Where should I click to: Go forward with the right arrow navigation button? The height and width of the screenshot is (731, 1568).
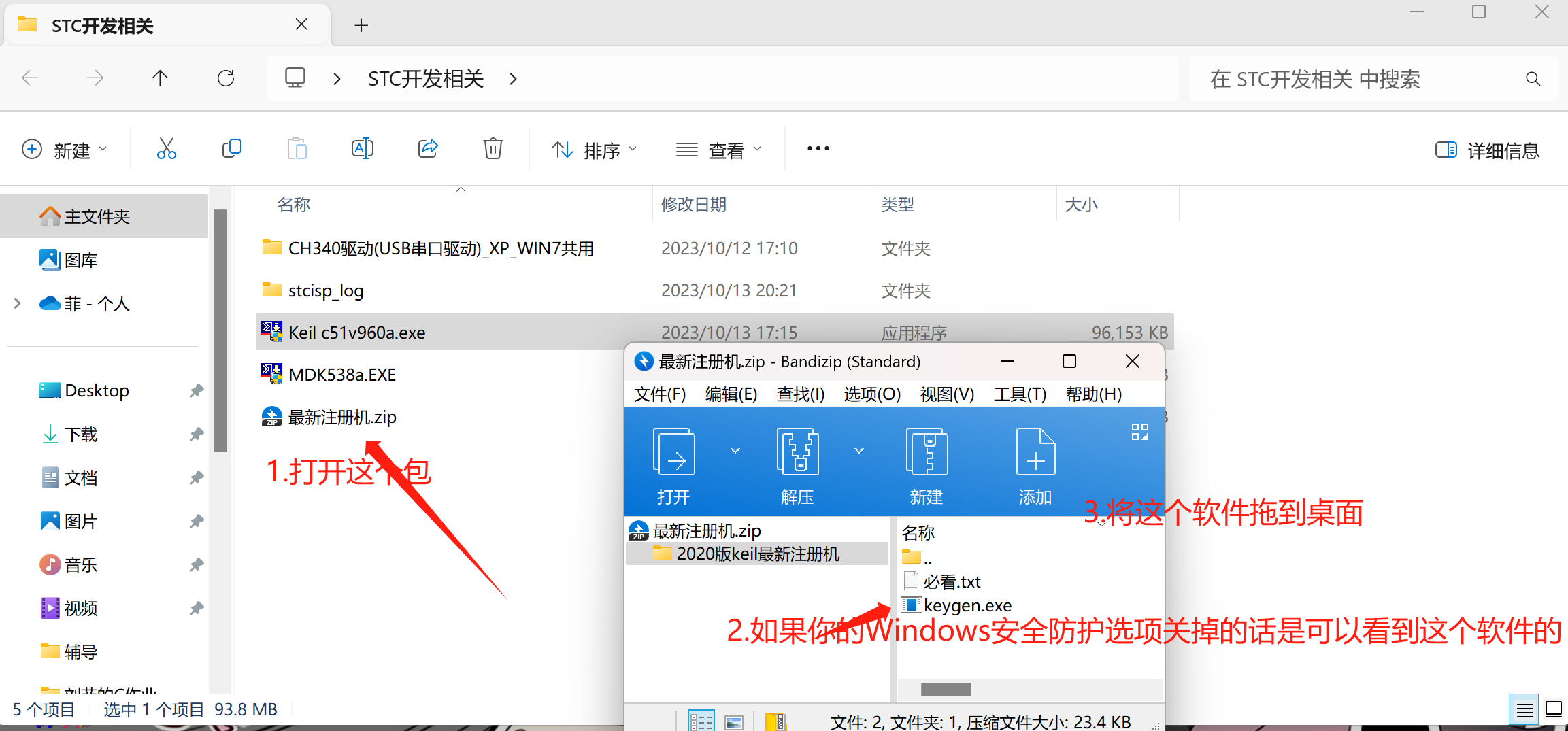click(95, 79)
